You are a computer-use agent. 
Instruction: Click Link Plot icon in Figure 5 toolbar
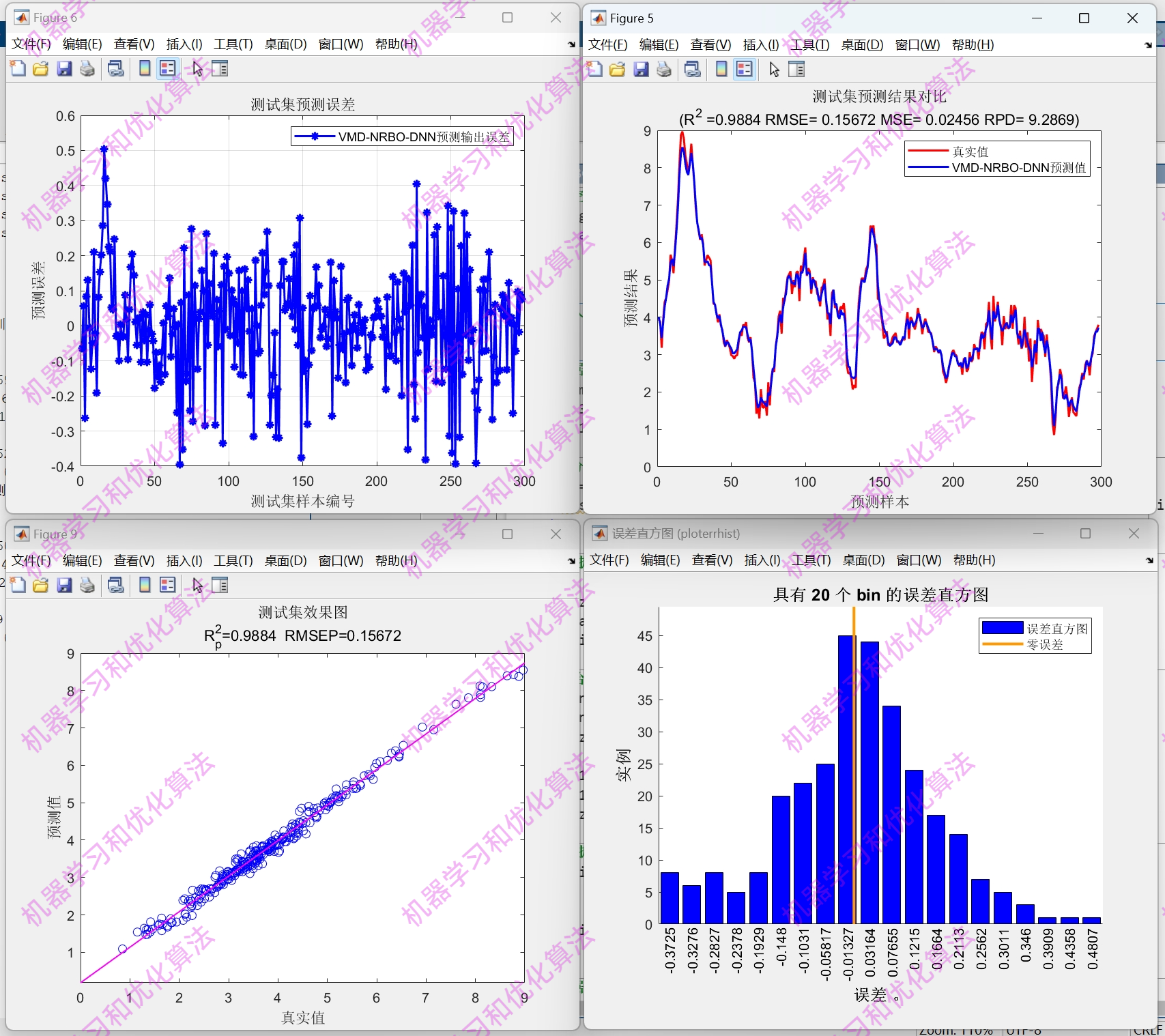pyautogui.click(x=693, y=69)
